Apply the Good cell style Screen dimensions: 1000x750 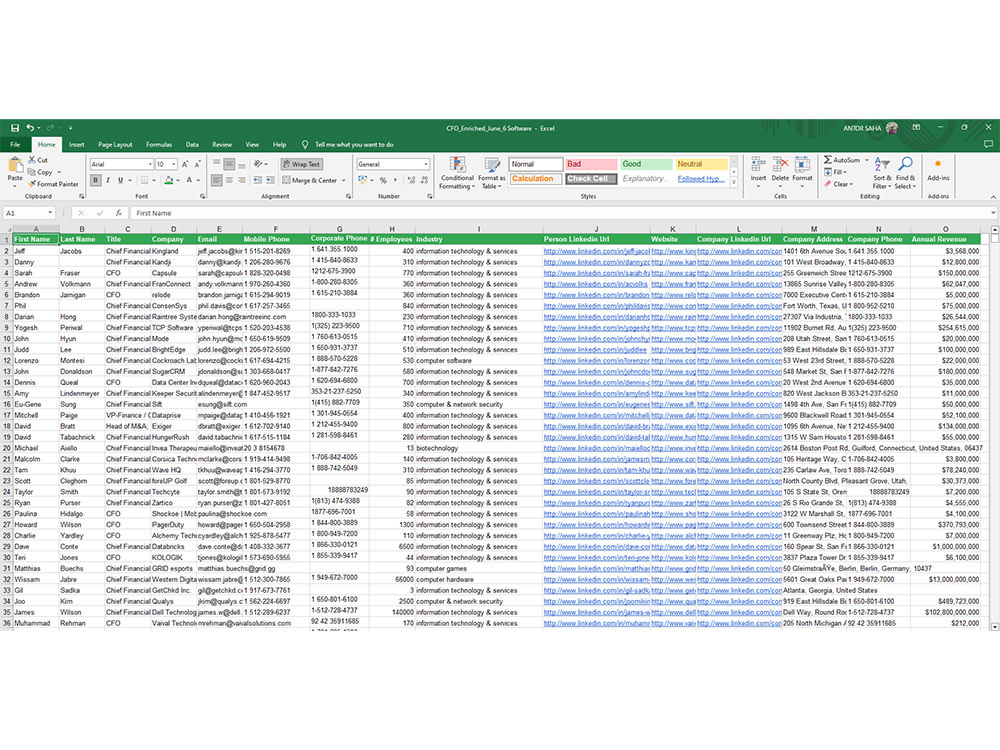point(646,164)
